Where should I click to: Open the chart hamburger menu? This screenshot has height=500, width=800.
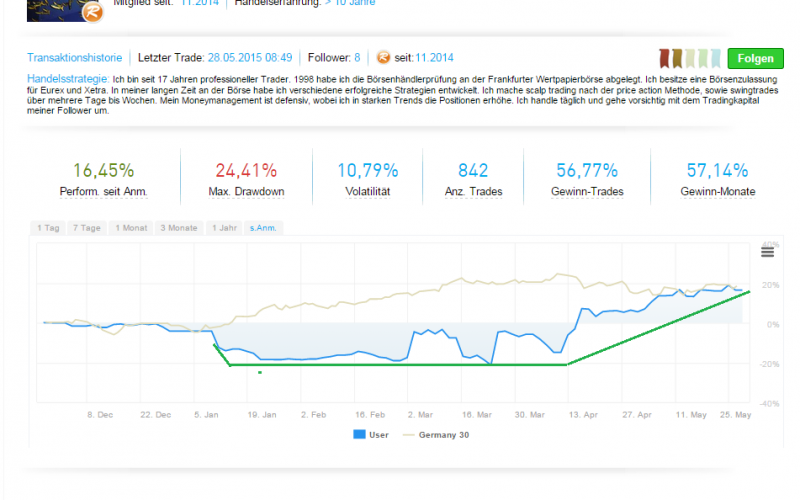tap(767, 252)
